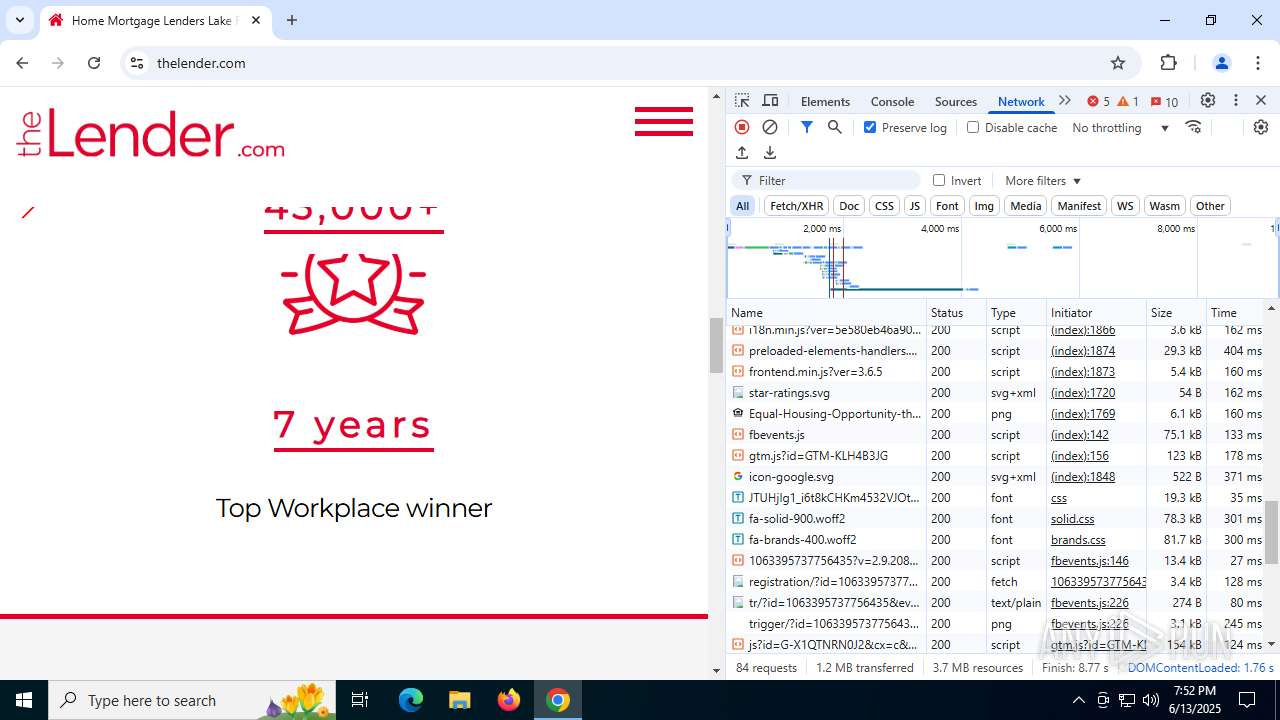Go back in browser history
1280x720 pixels.
click(x=22, y=63)
